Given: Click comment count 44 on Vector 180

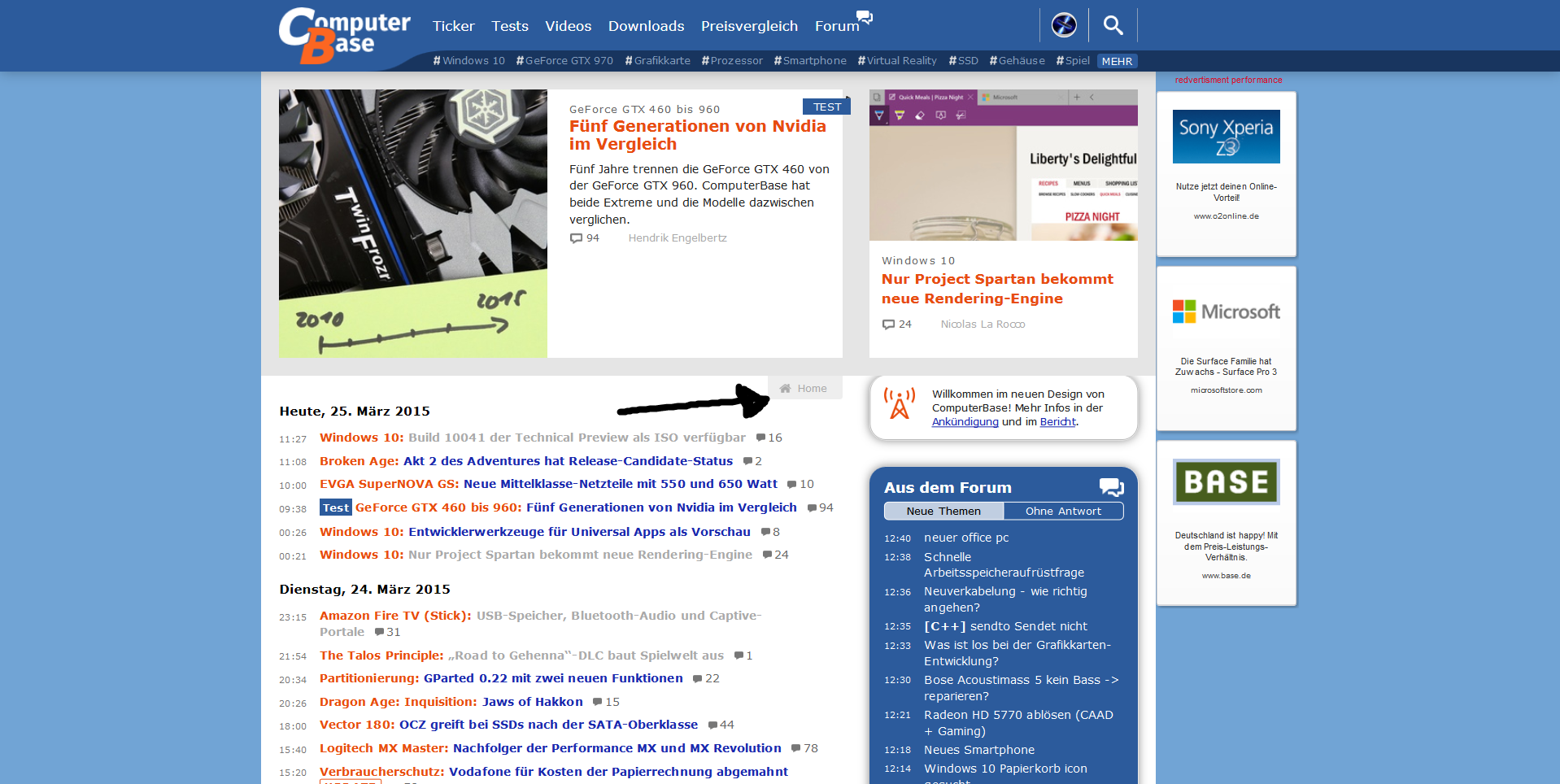Looking at the screenshot, I should [x=721, y=725].
